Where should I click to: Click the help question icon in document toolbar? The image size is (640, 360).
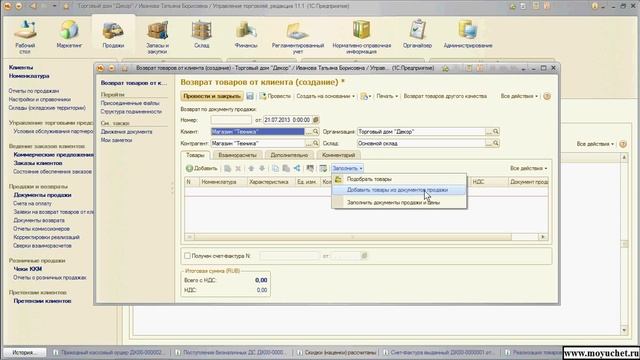click(547, 96)
